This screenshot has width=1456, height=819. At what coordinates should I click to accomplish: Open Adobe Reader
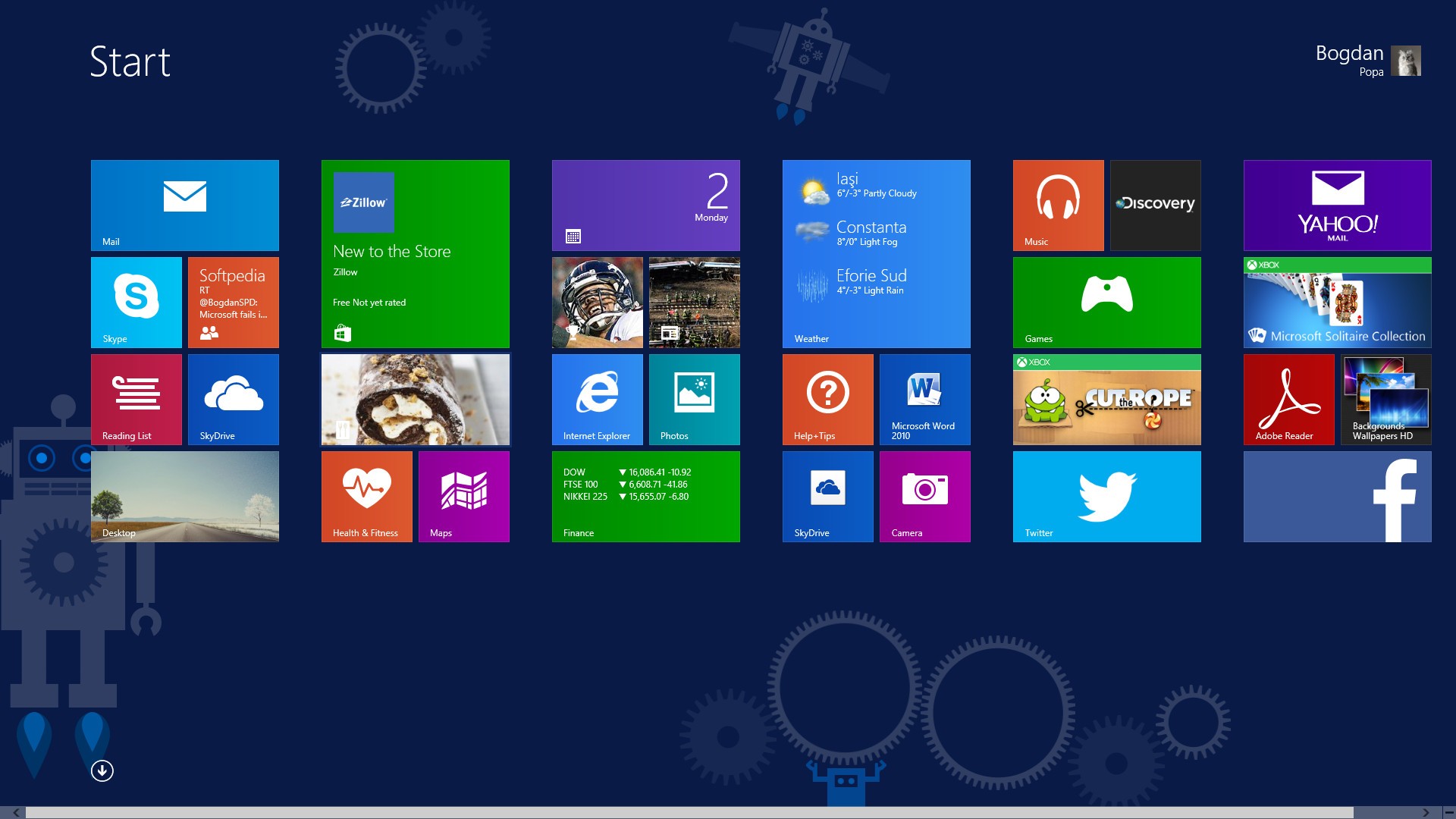pyautogui.click(x=1288, y=399)
